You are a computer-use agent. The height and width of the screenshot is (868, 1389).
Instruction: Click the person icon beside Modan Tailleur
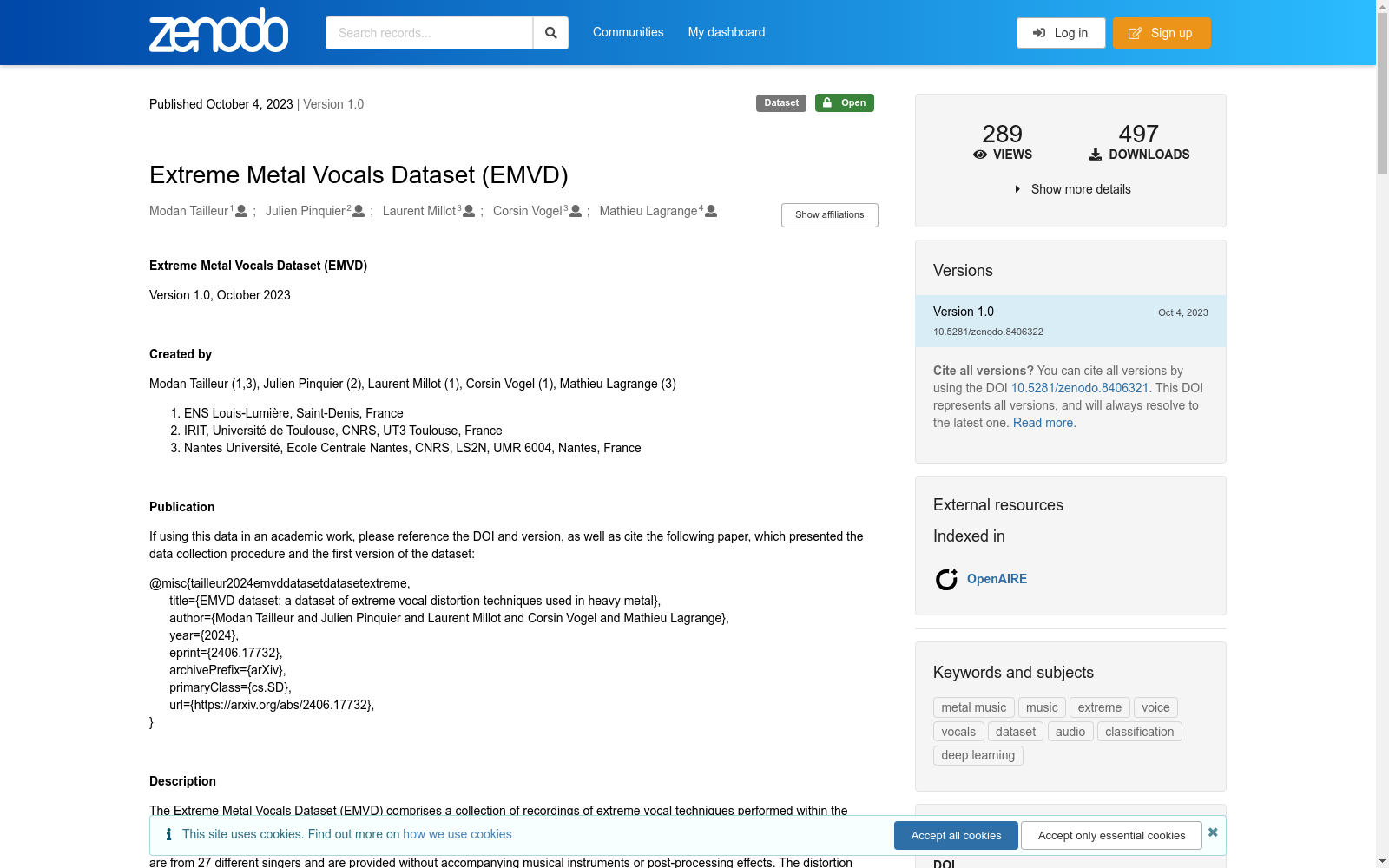pyautogui.click(x=241, y=211)
